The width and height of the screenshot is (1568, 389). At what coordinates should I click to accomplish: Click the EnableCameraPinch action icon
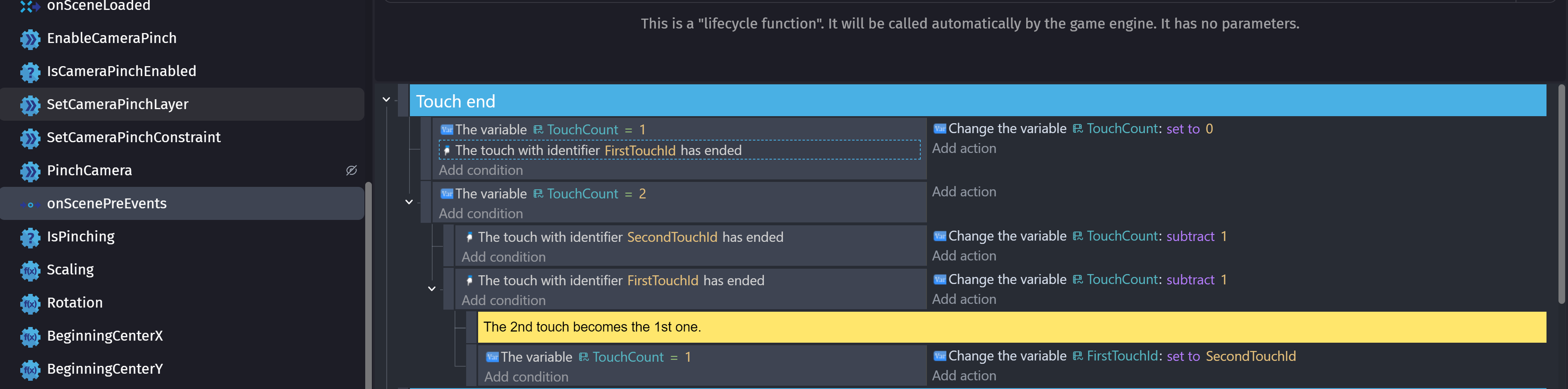click(x=30, y=39)
